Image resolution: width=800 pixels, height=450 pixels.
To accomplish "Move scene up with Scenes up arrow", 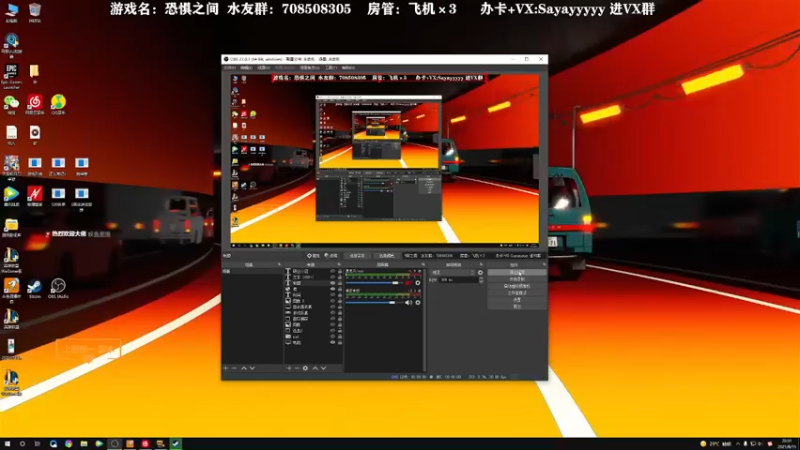I will coord(243,368).
